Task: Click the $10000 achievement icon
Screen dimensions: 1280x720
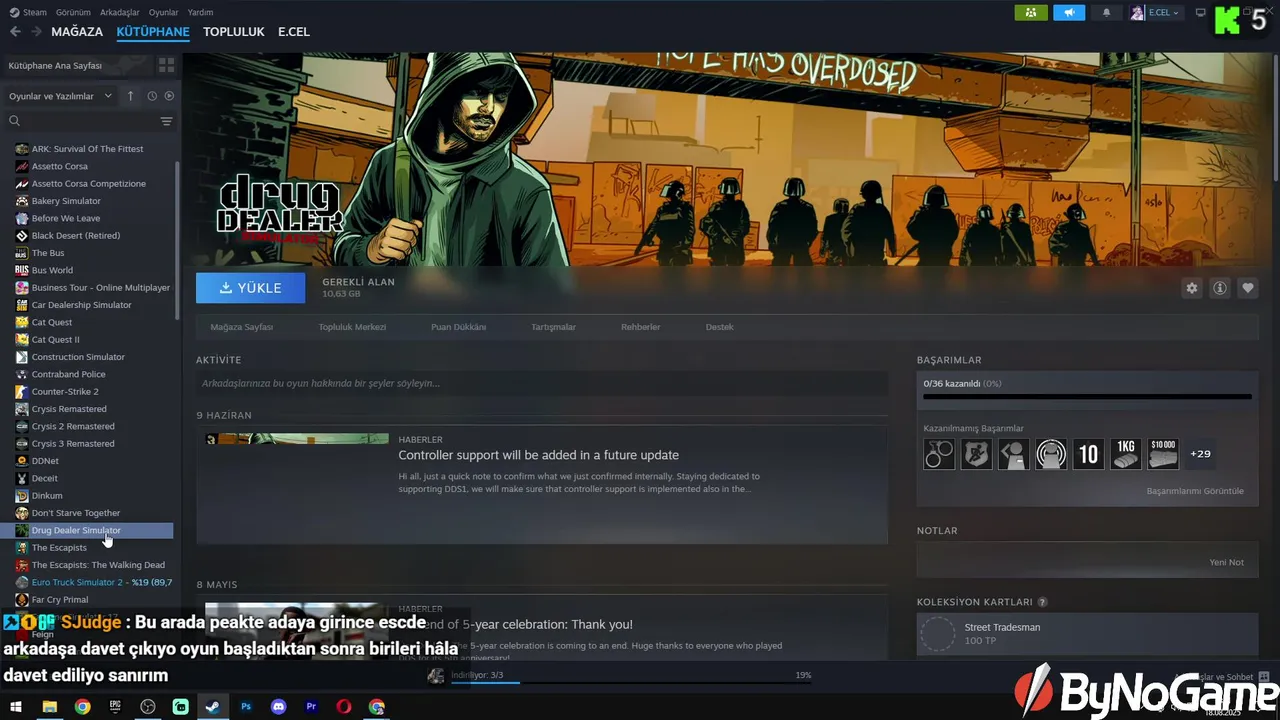Action: click(x=1163, y=454)
